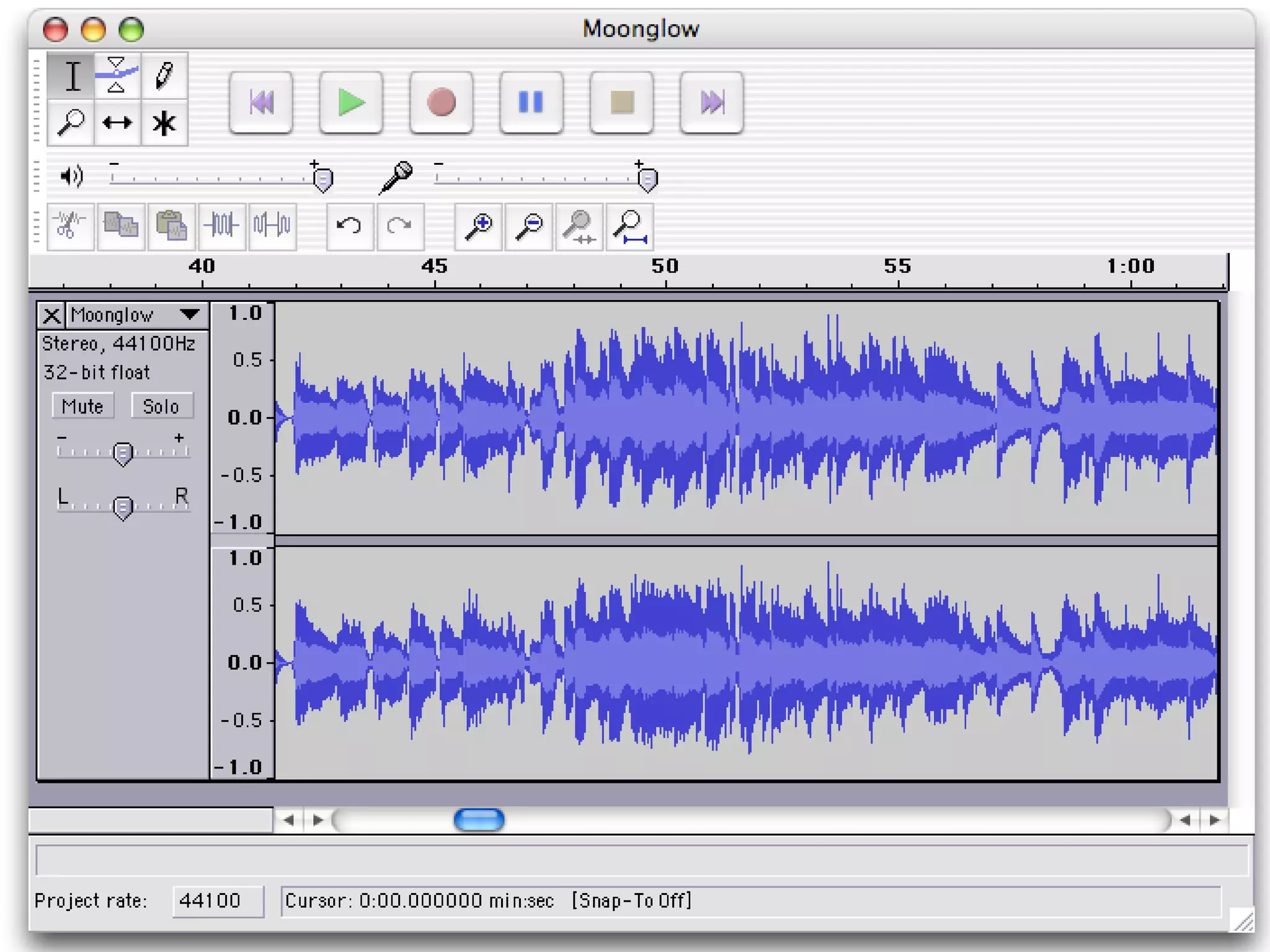Select the Envelope tool

(x=117, y=75)
